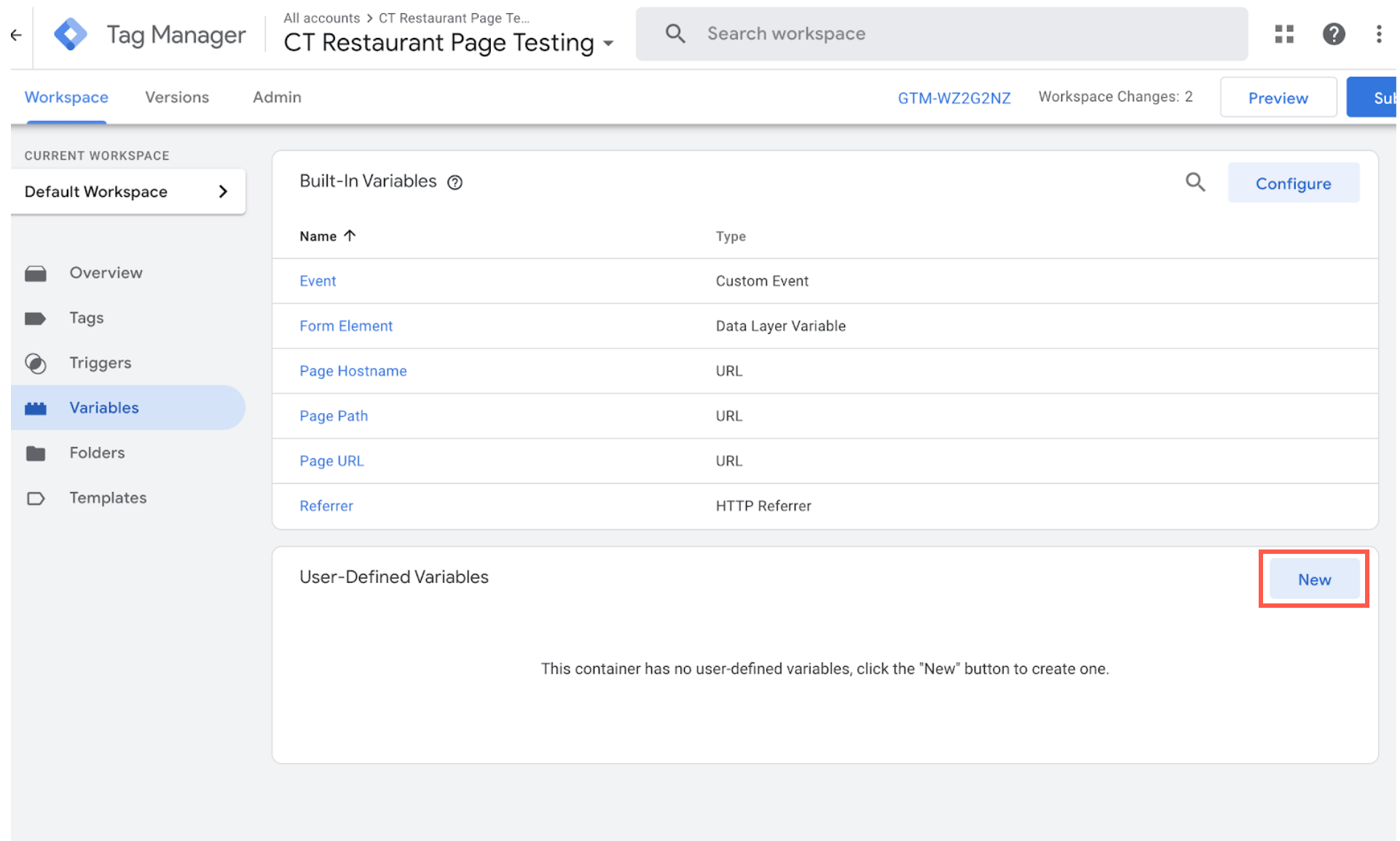1400x841 pixels.
Task: Click the Custom Event type cell
Action: 762,281
